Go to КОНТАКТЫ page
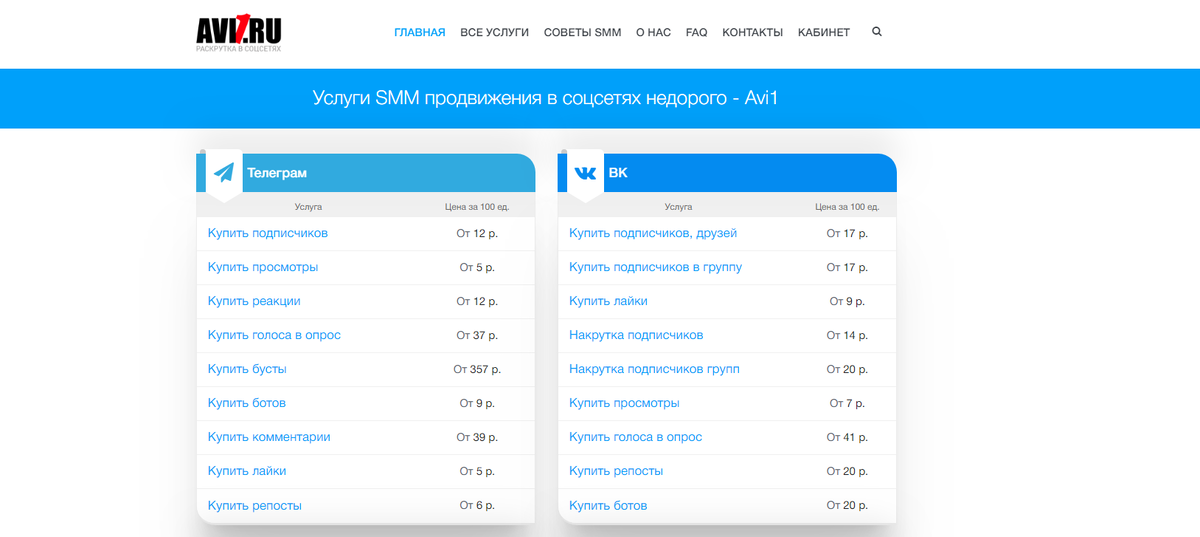1200x537 pixels. 753,32
